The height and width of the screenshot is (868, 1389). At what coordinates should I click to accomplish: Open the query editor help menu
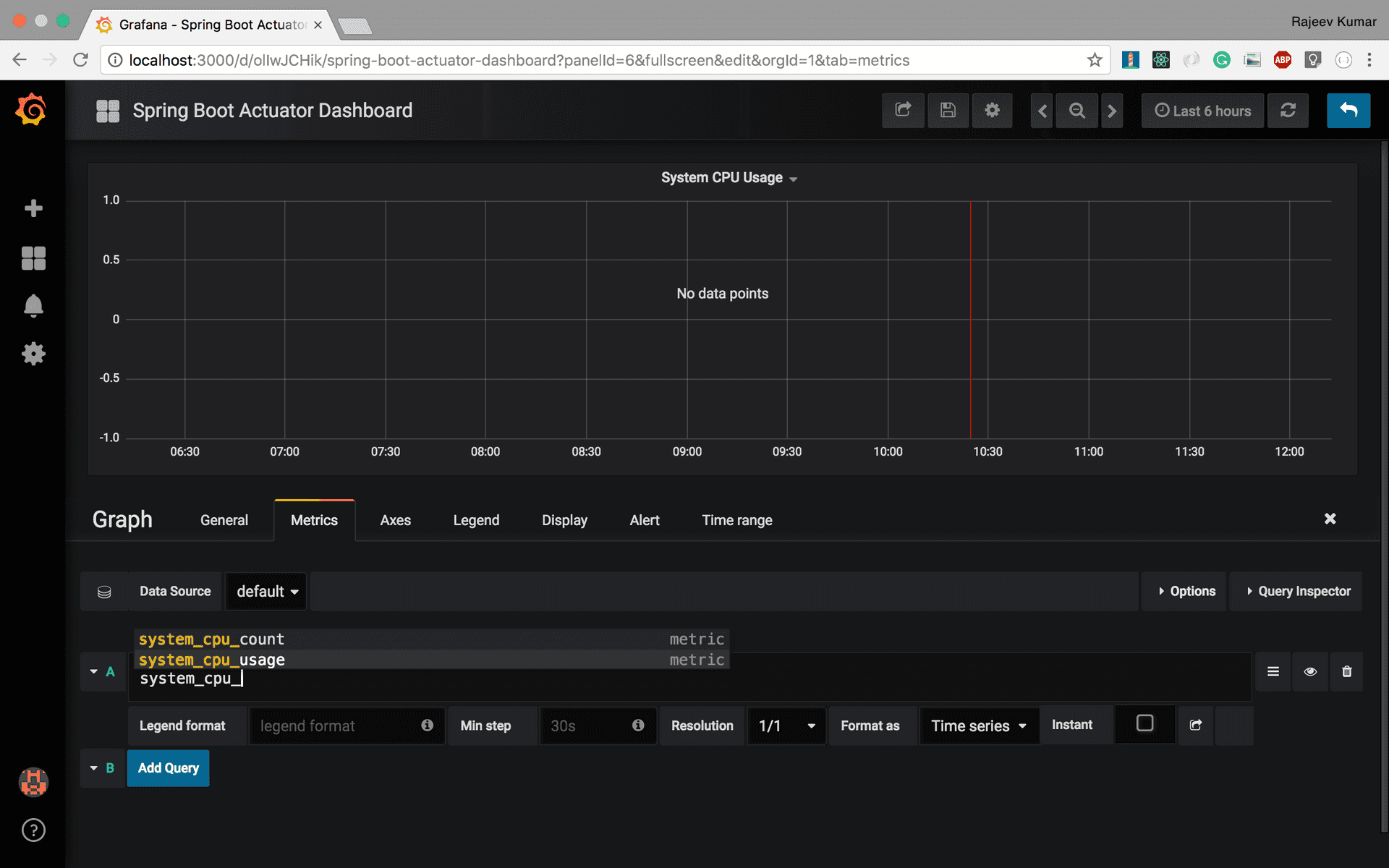[1273, 671]
